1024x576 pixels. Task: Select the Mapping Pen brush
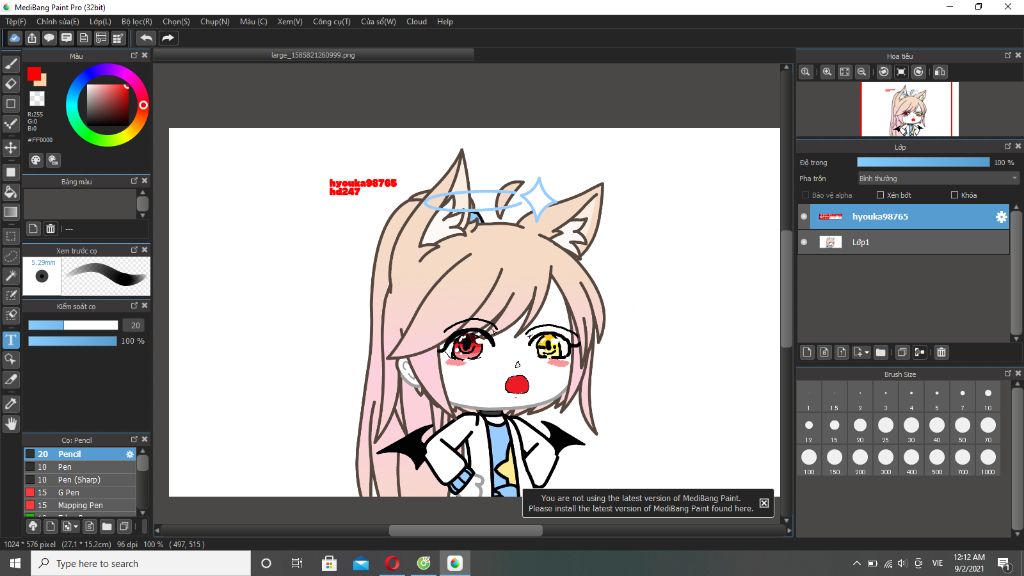click(x=80, y=505)
